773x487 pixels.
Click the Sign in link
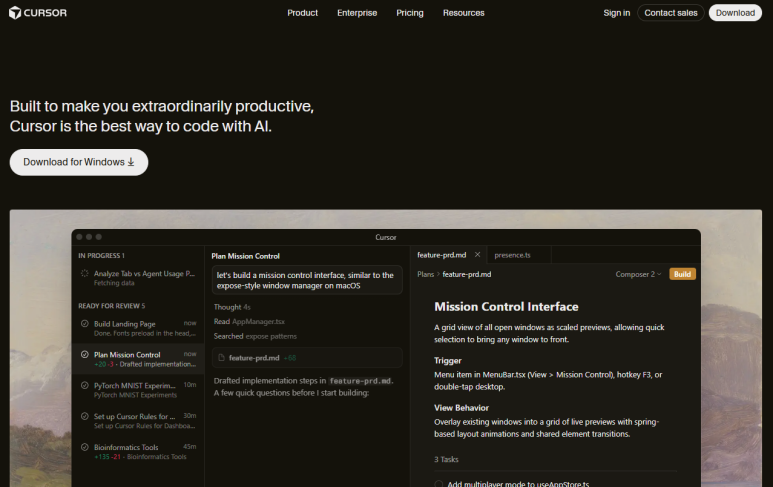coord(616,13)
